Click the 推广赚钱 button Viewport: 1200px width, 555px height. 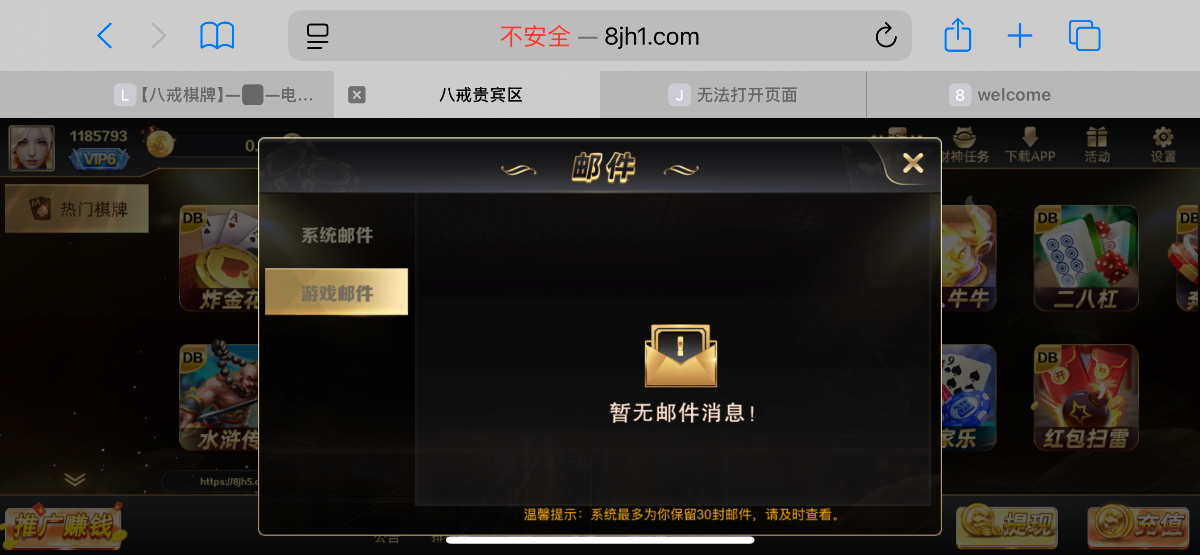point(62,526)
